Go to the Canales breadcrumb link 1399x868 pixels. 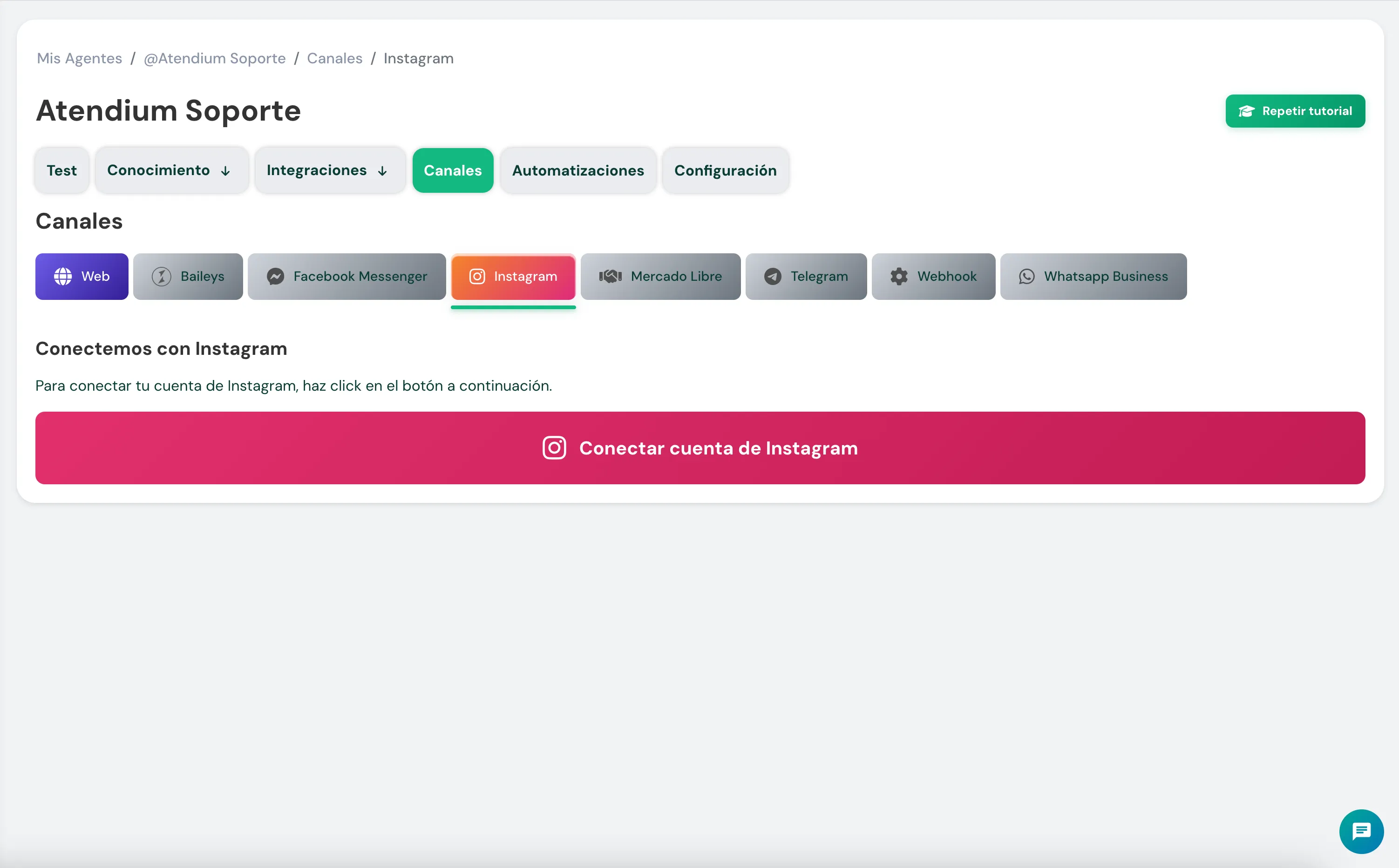click(335, 59)
